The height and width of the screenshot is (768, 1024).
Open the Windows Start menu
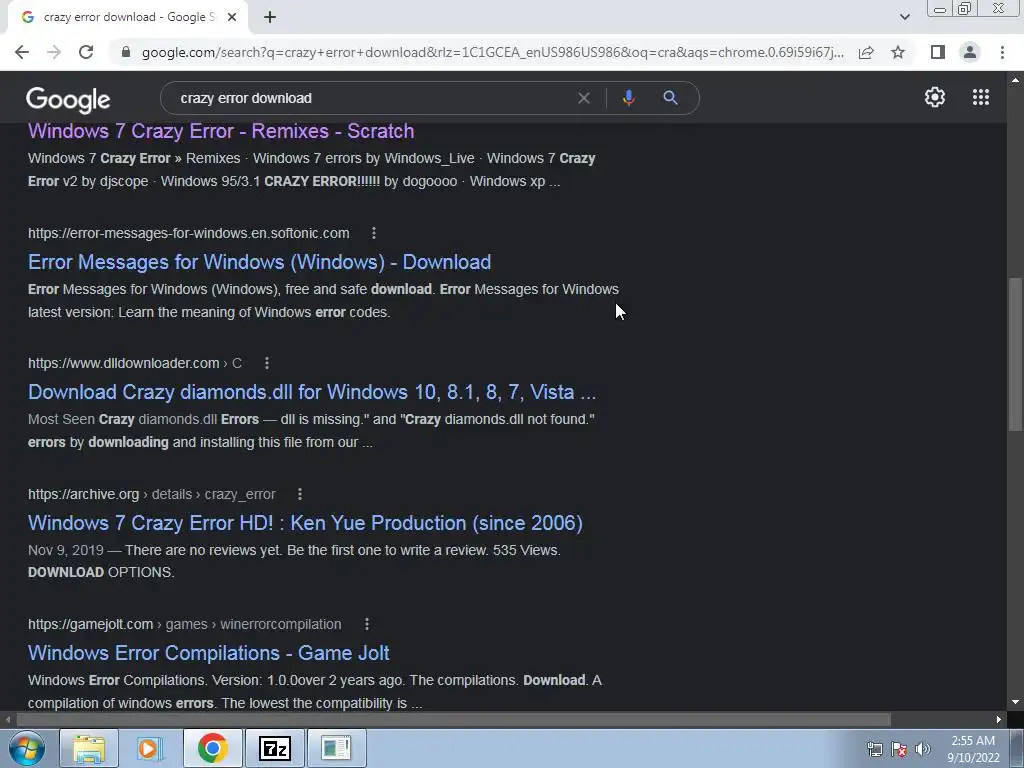pyautogui.click(x=26, y=748)
